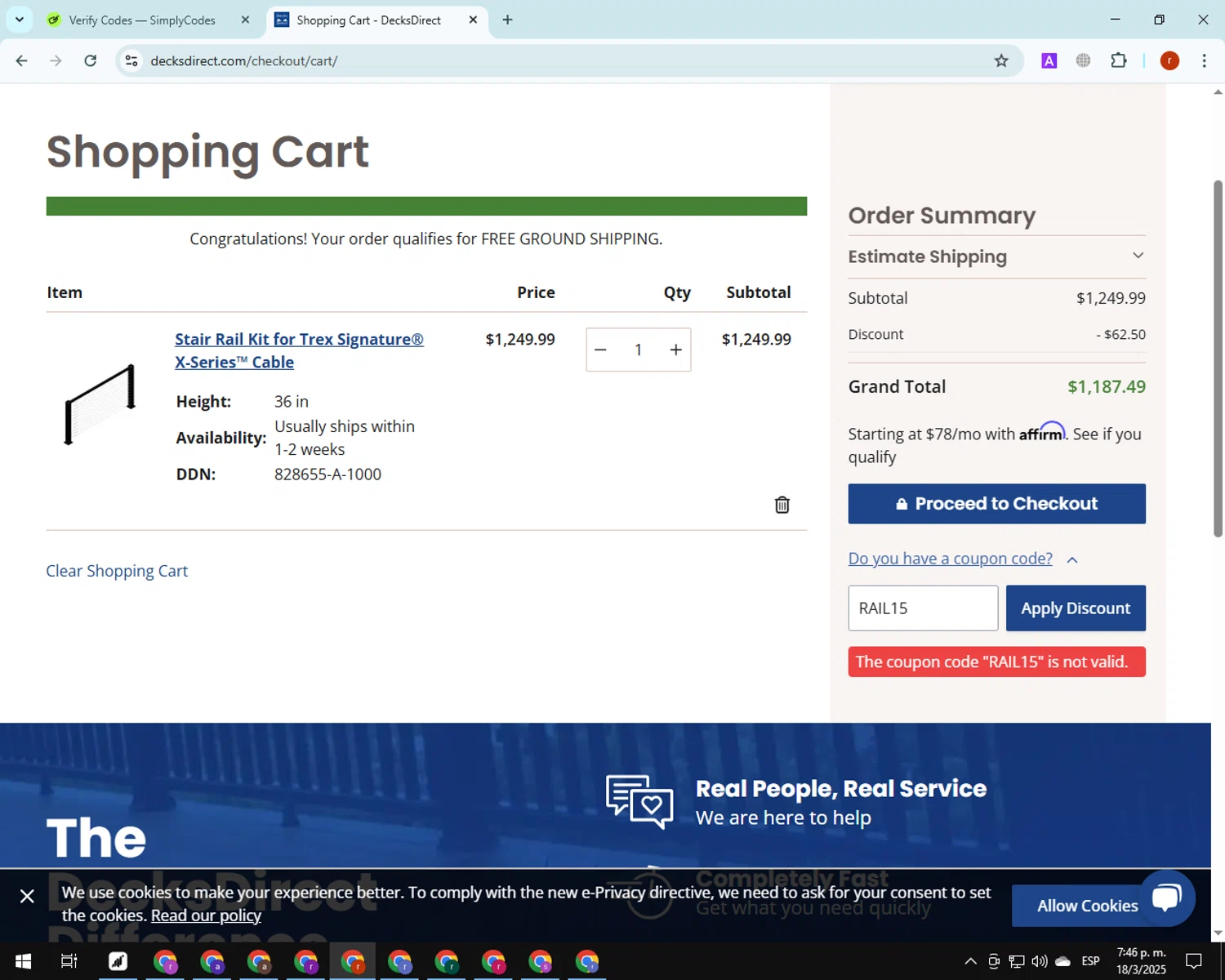Click the Apply Discount button
This screenshot has height=980, width=1225.
pos(1076,608)
